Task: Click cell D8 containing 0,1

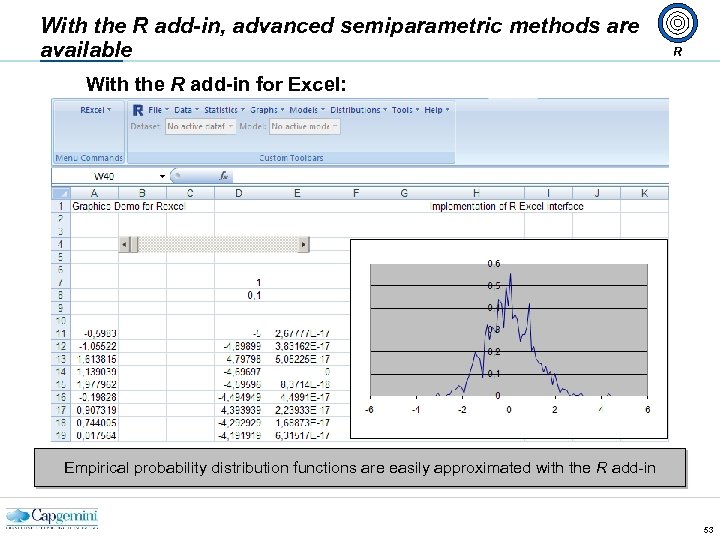Action: (239, 295)
